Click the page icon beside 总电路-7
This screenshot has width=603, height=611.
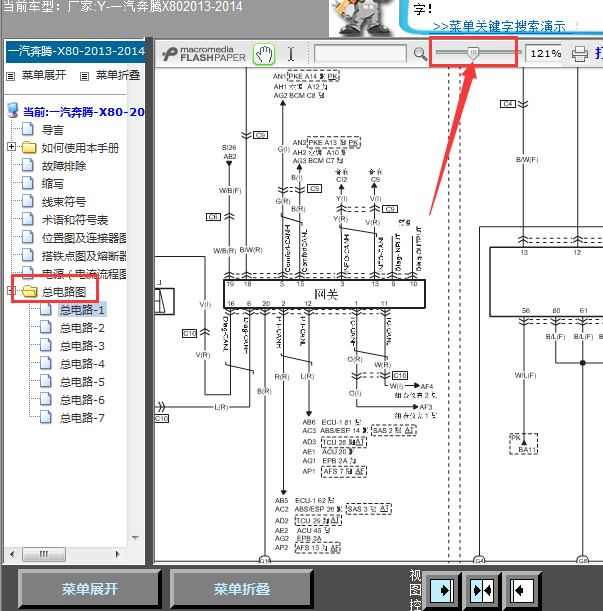46,417
